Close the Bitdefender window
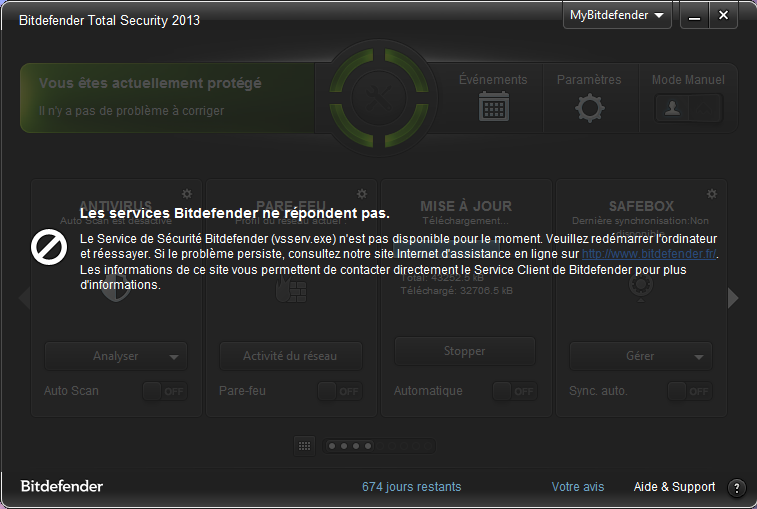Image resolution: width=757 pixels, height=509 pixels. 723,15
